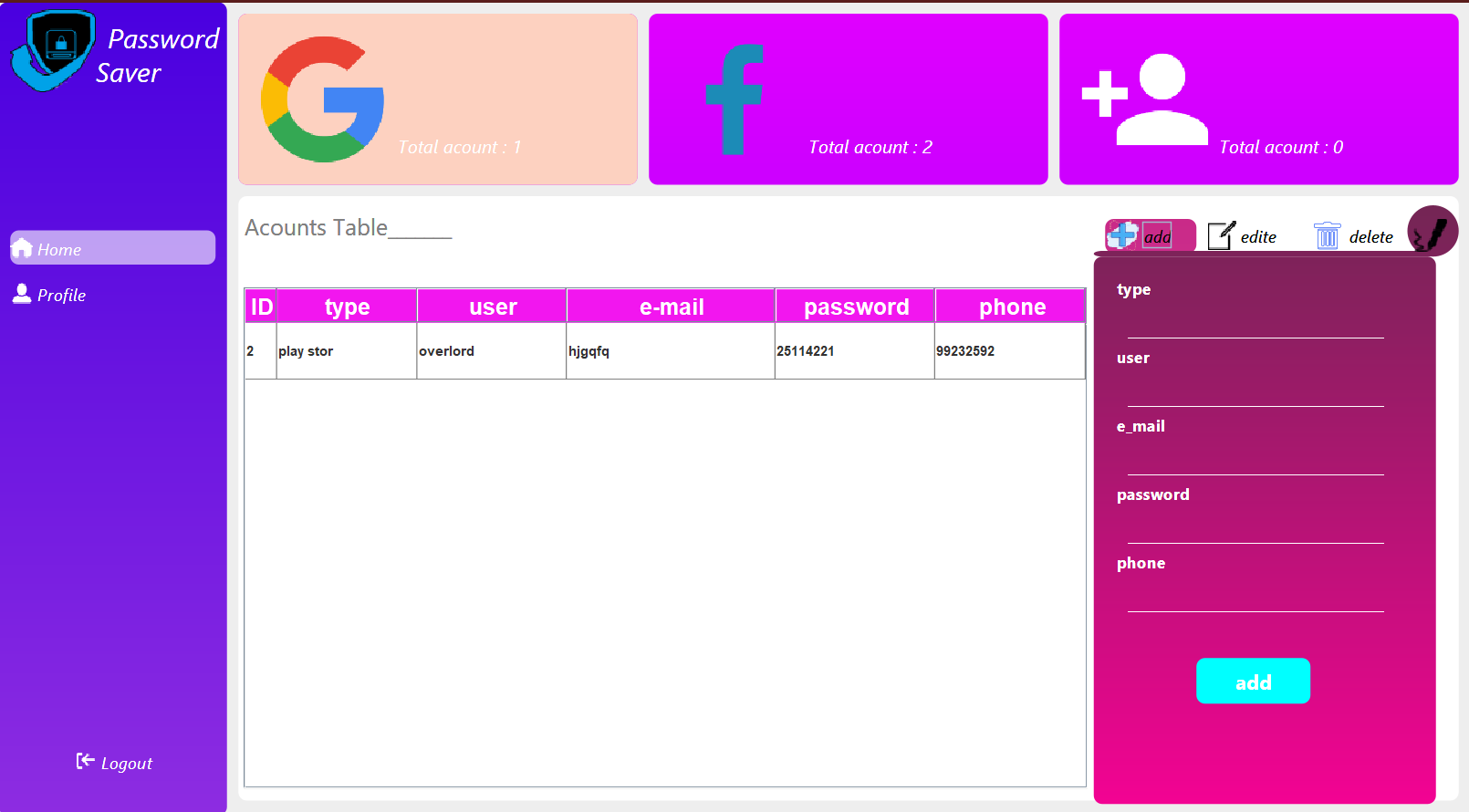Image resolution: width=1469 pixels, height=812 pixels.
Task: Click the Home house icon
Action: [22, 248]
